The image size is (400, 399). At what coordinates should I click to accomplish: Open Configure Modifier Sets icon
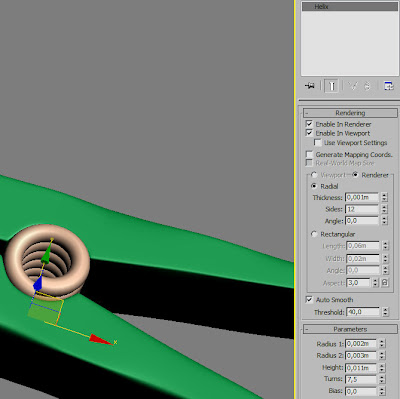tap(389, 86)
